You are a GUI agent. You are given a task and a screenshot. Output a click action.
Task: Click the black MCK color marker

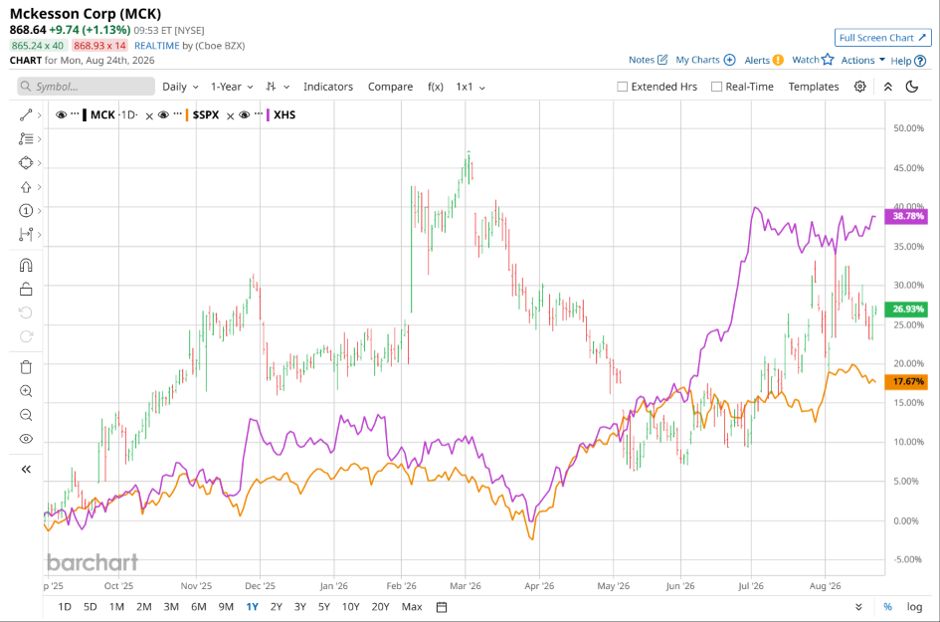pos(85,115)
